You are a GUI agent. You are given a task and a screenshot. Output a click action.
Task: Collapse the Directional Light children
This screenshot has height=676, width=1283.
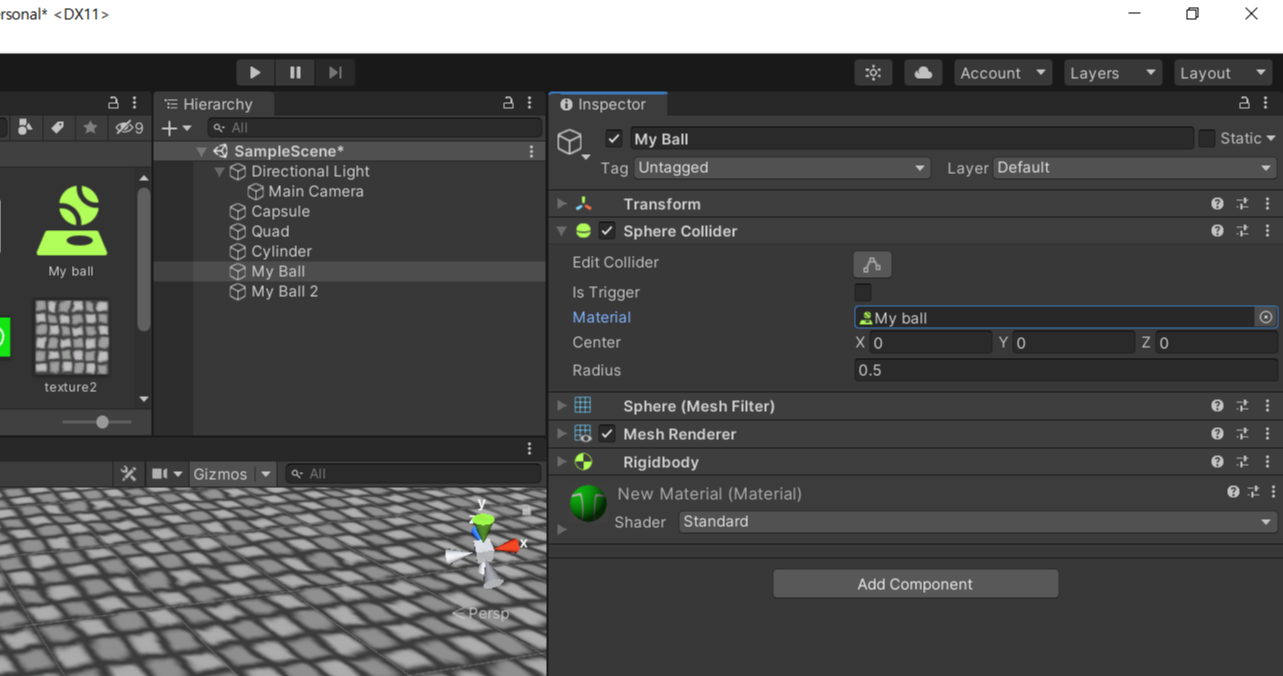(x=220, y=172)
